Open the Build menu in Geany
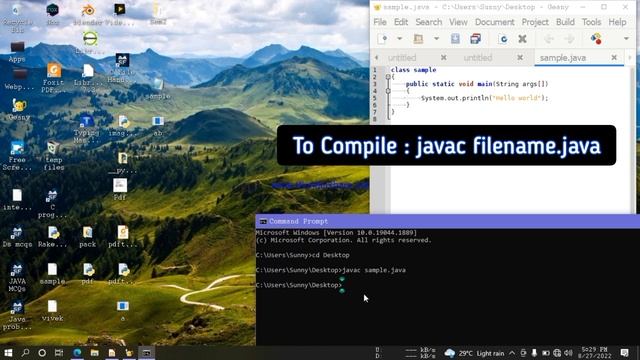 [x=565, y=22]
